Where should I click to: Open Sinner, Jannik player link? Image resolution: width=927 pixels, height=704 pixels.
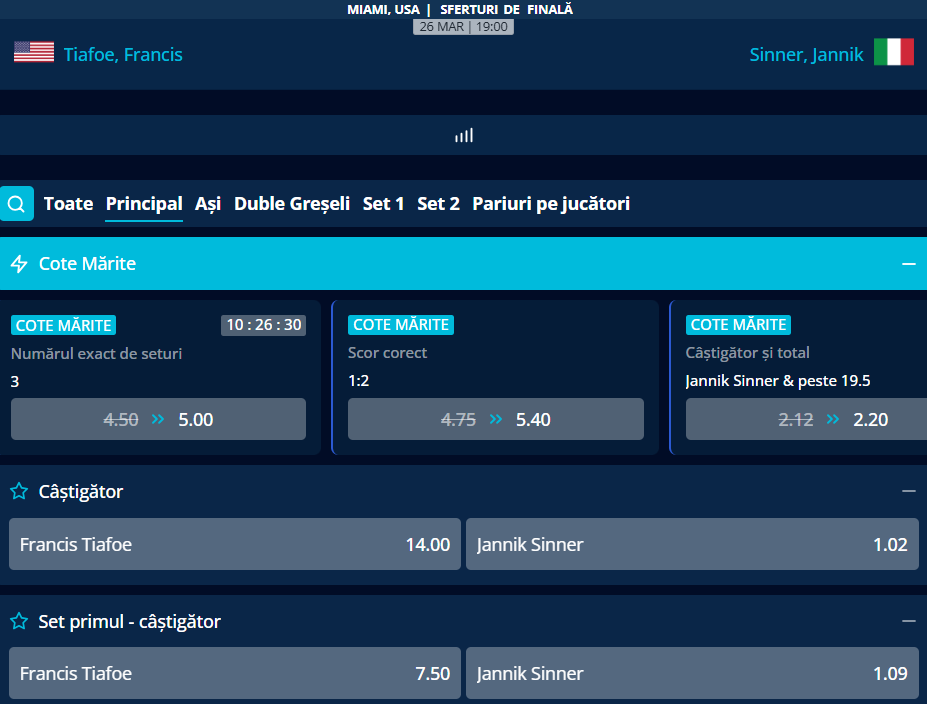[x=806, y=55]
